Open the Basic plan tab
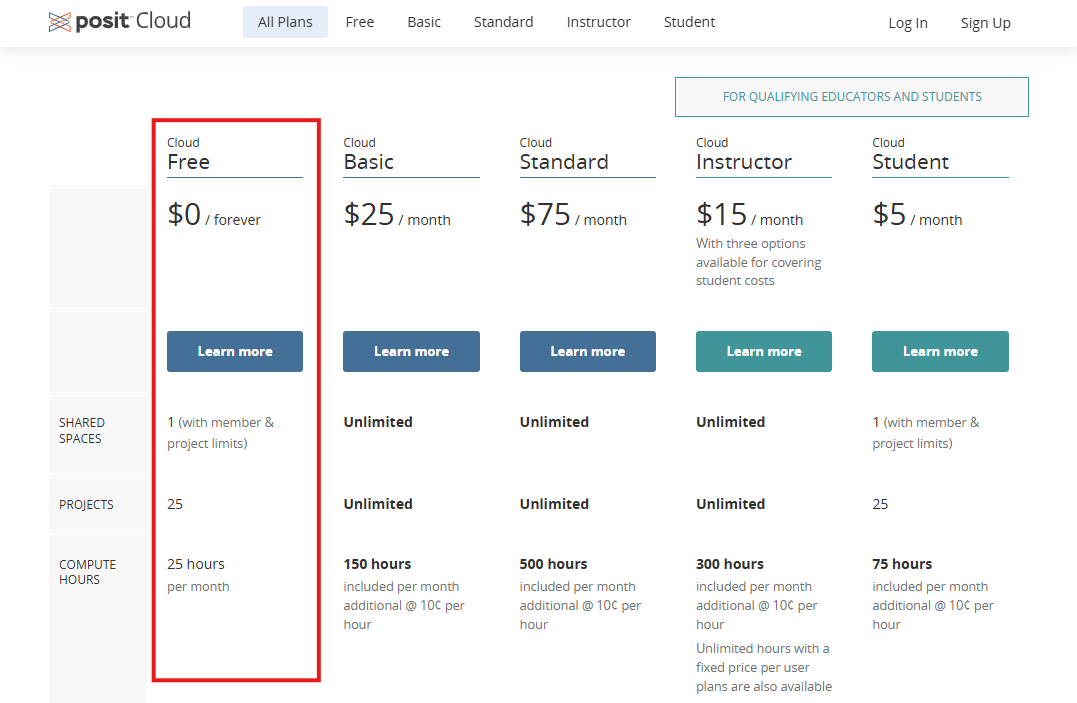Screen dimensions: 1077x703 point(424,22)
